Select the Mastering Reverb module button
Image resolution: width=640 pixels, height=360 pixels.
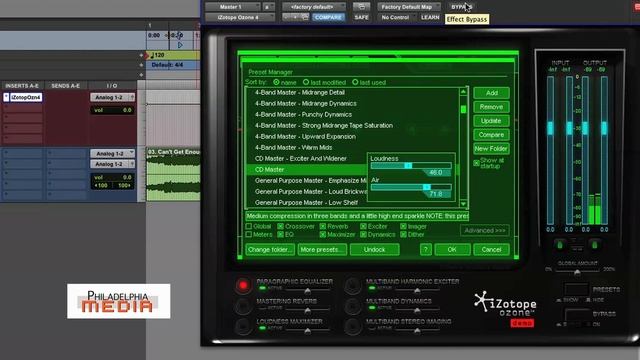(243, 306)
